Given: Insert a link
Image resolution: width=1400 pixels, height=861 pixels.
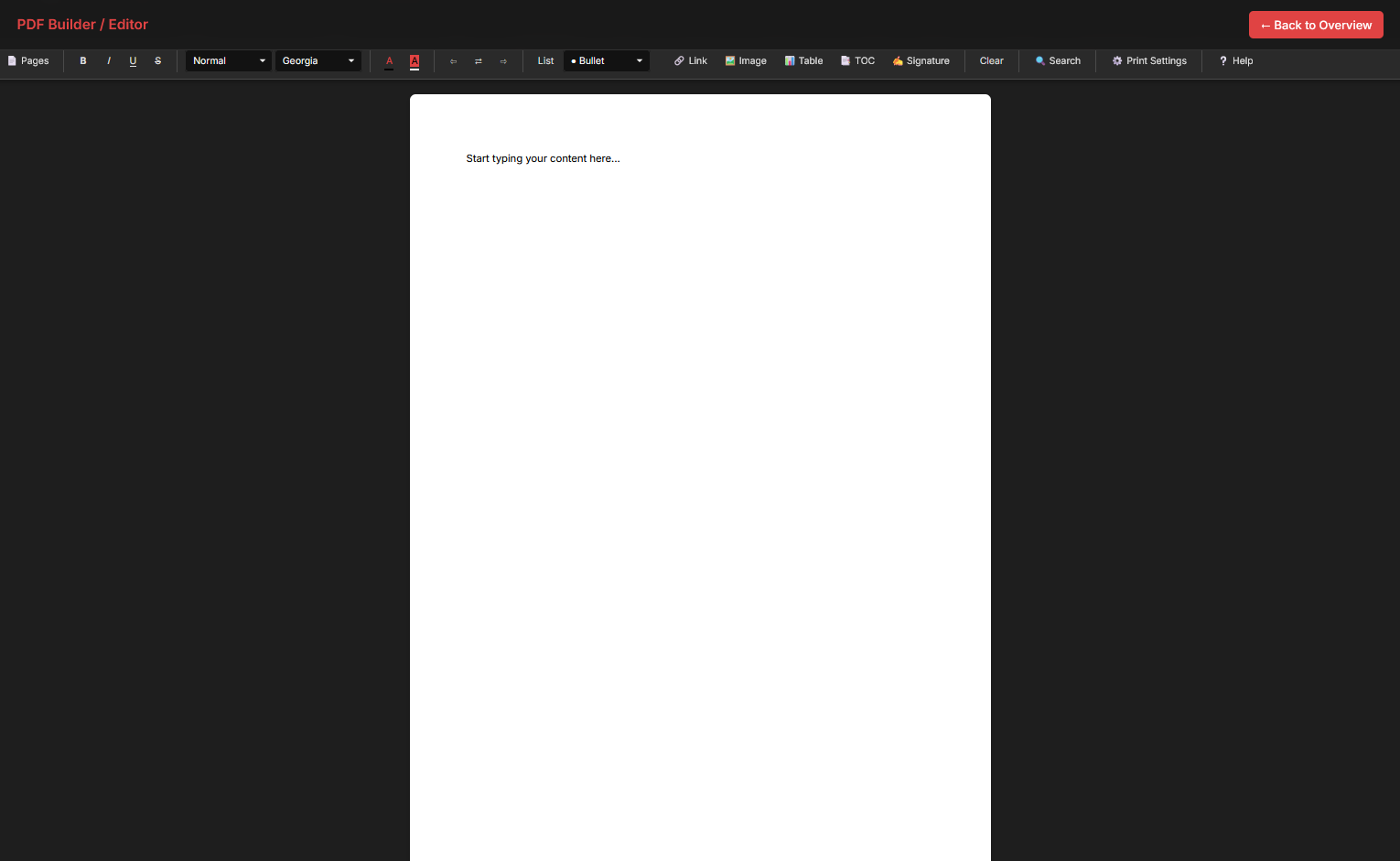Looking at the screenshot, I should [x=691, y=61].
